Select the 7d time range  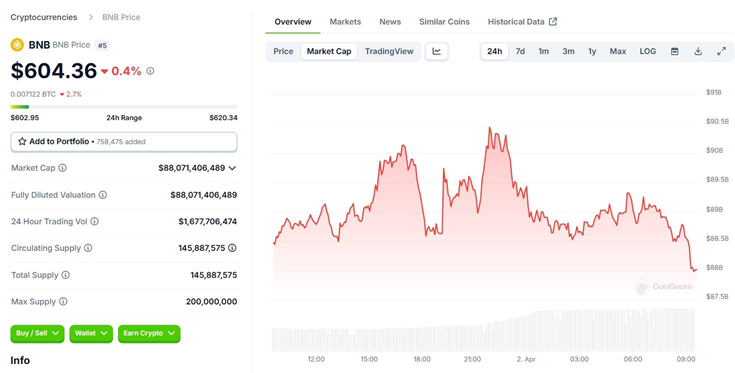pyautogui.click(x=520, y=52)
